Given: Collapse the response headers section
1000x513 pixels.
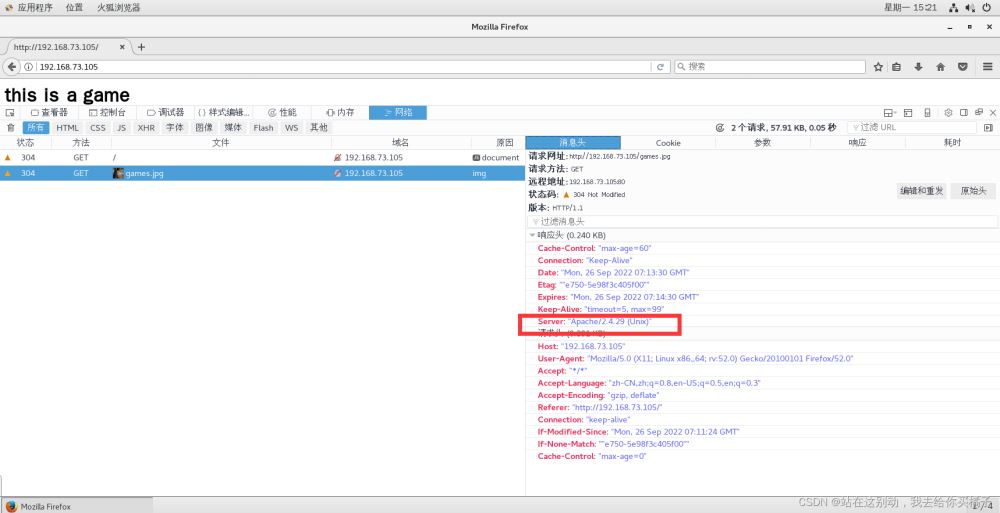Looking at the screenshot, I should tap(533, 235).
